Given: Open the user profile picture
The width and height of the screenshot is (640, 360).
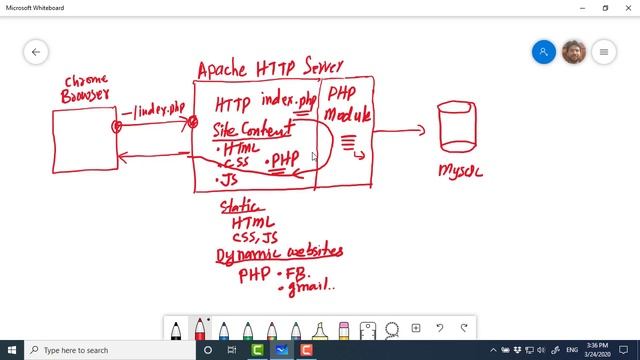Looking at the screenshot, I should point(574,52).
